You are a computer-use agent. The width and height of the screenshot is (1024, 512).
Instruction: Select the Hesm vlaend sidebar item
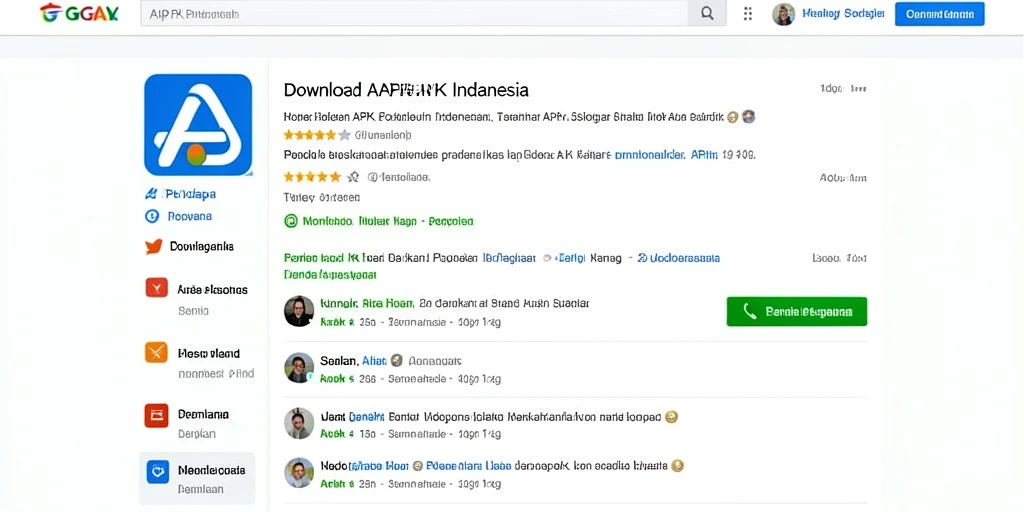209,354
